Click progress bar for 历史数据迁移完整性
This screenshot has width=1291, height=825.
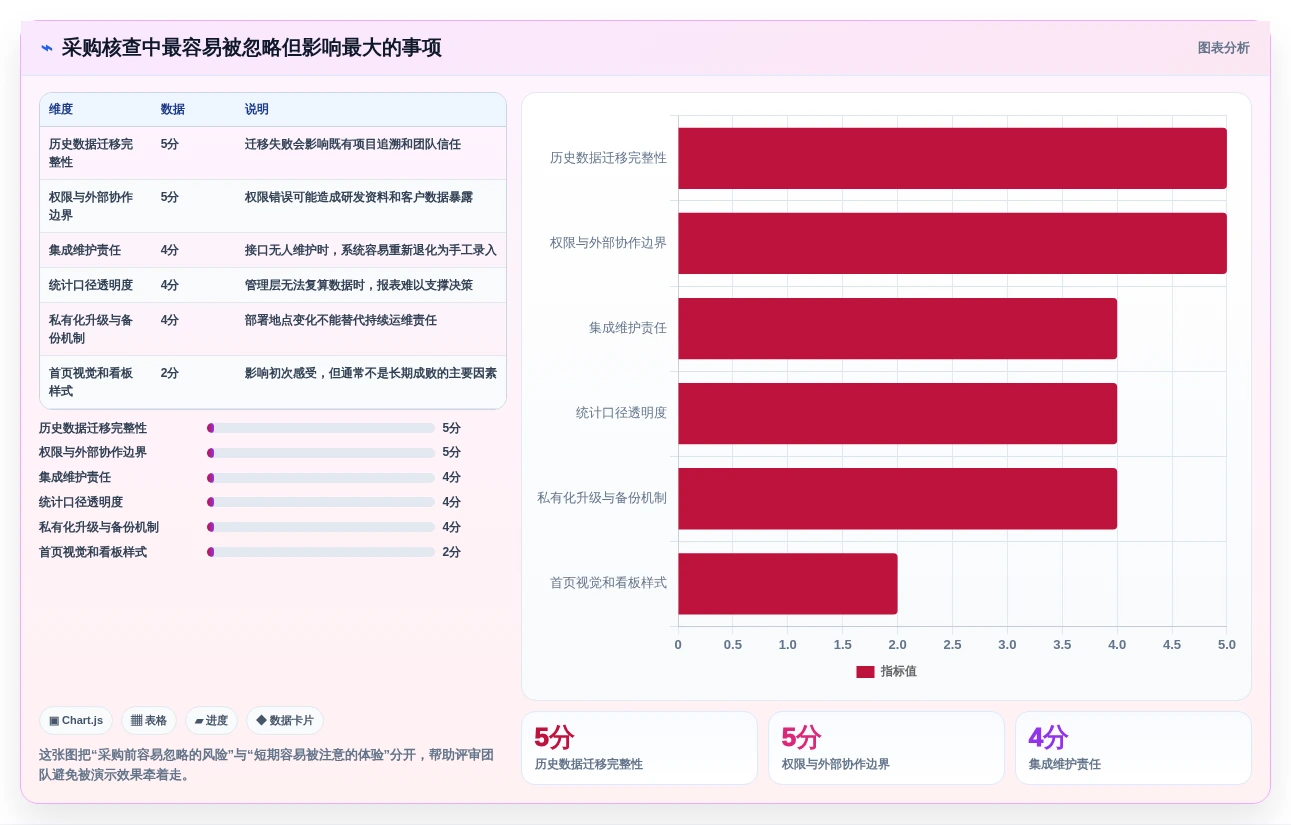tap(321, 428)
